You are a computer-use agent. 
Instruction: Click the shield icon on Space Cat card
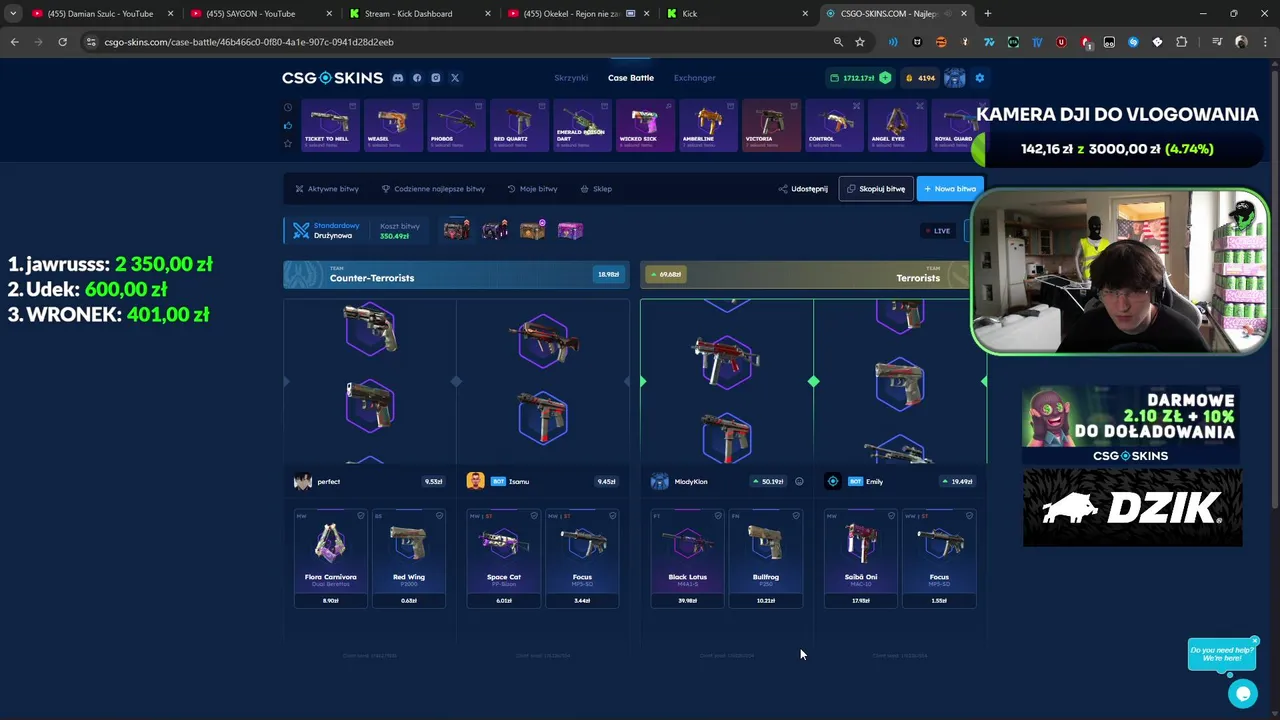(534, 516)
